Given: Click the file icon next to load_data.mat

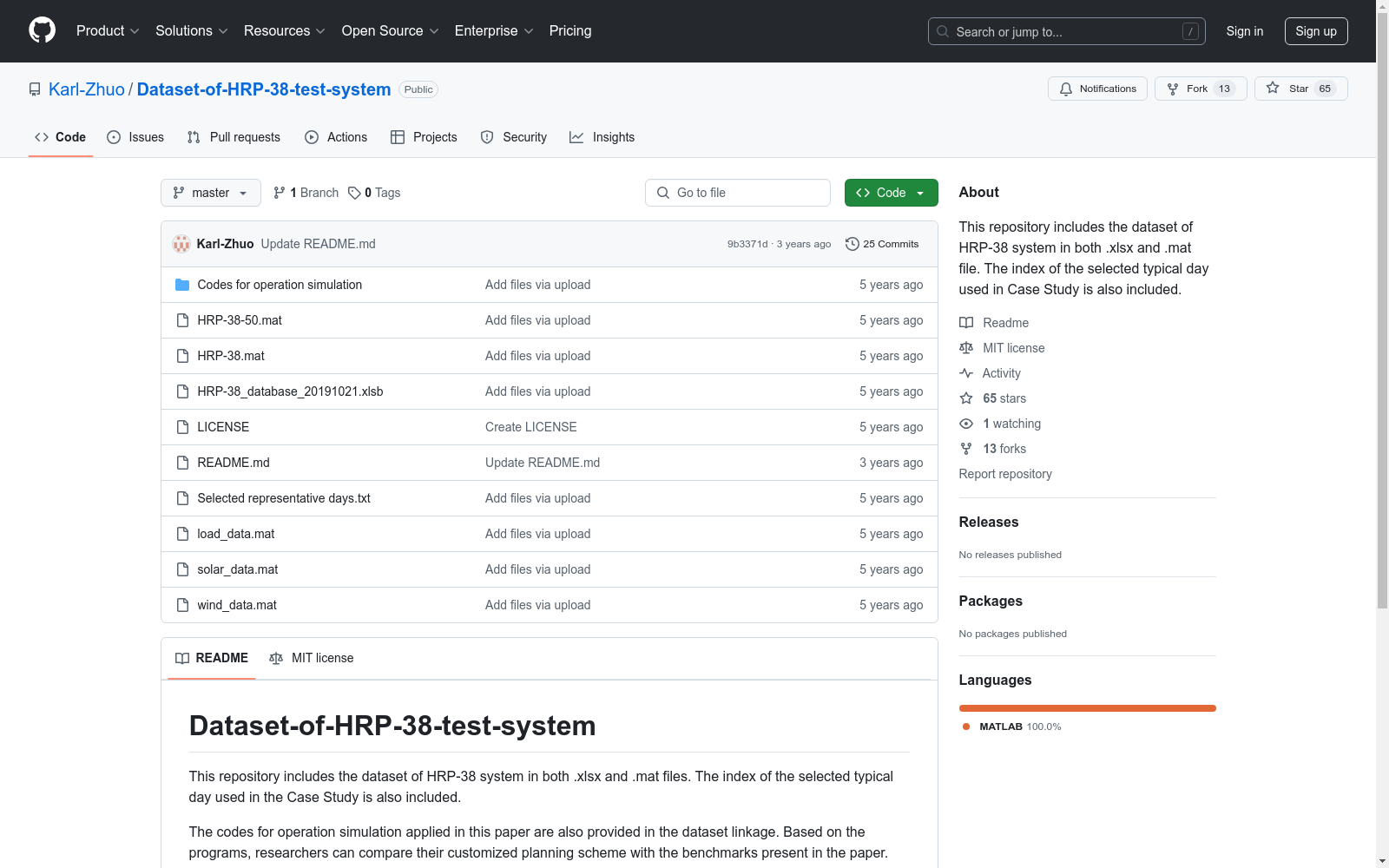Looking at the screenshot, I should [182, 534].
